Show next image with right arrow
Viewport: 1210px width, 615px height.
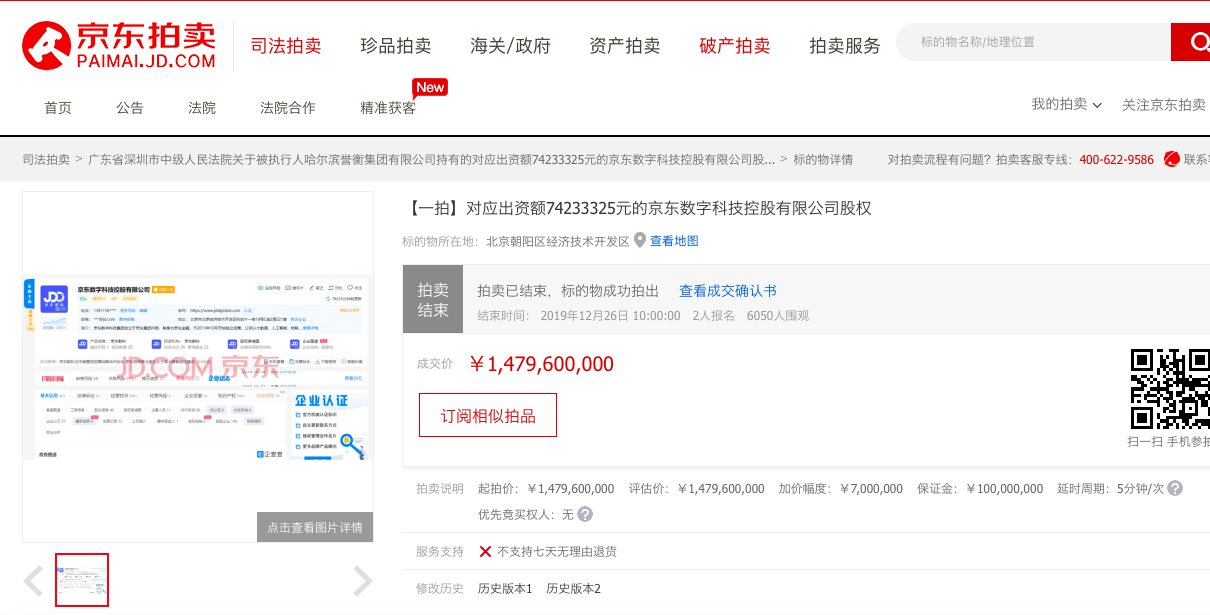(362, 581)
